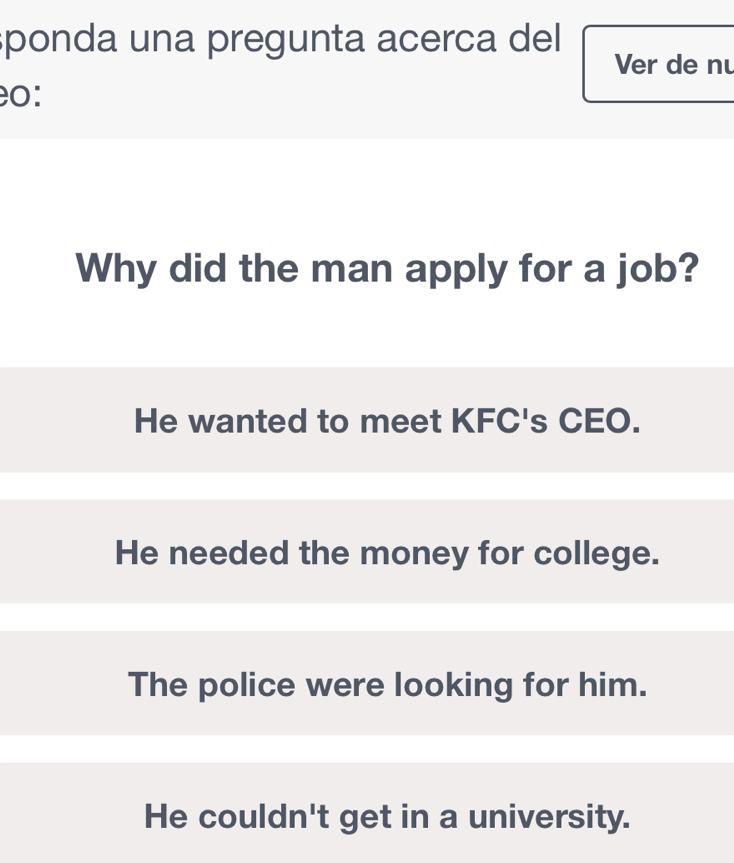Replay the video with "Ver de nuevo"

660,65
